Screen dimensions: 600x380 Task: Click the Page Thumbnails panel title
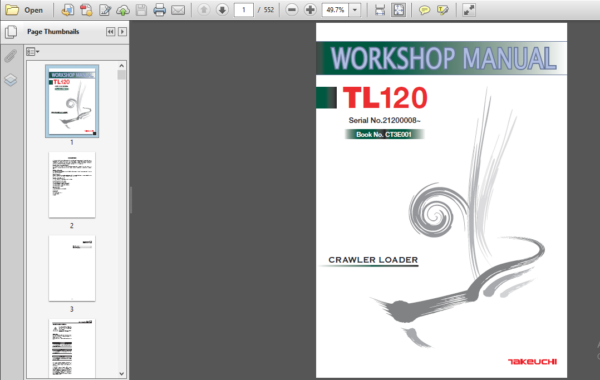click(53, 32)
